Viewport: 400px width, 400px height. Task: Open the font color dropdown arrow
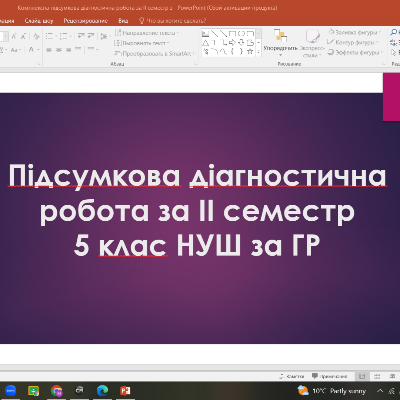(x=38, y=50)
